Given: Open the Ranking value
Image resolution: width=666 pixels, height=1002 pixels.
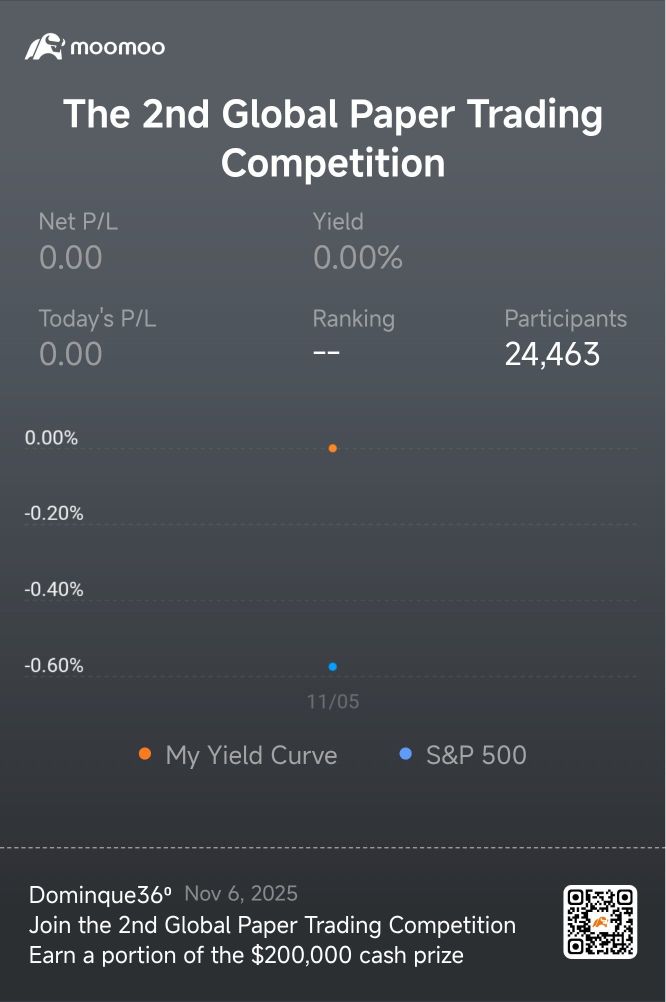Looking at the screenshot, I should [326, 354].
